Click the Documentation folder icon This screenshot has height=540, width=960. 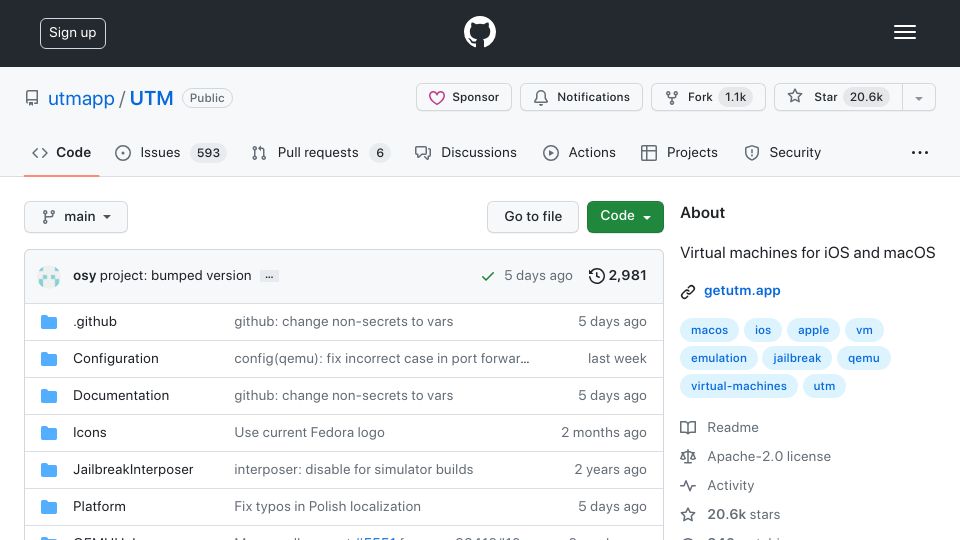[49, 396]
